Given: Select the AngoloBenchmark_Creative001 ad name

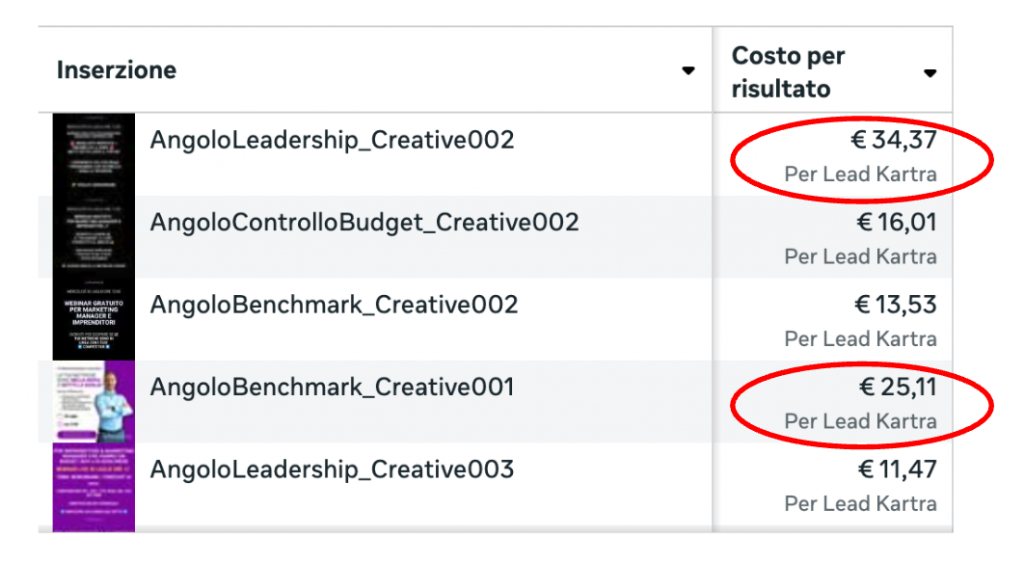Looking at the screenshot, I should point(332,386).
